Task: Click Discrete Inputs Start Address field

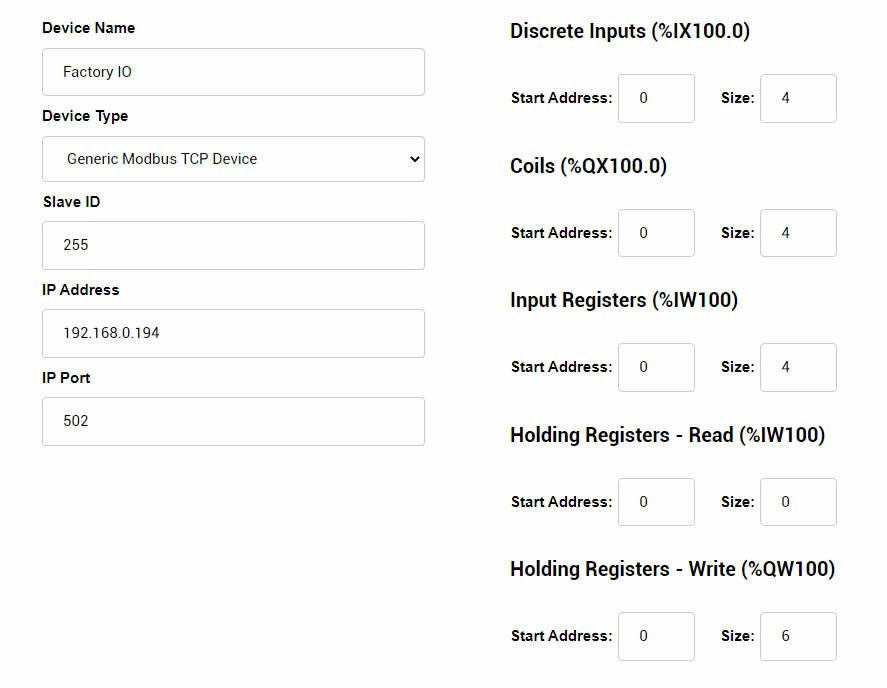Action: click(x=656, y=98)
